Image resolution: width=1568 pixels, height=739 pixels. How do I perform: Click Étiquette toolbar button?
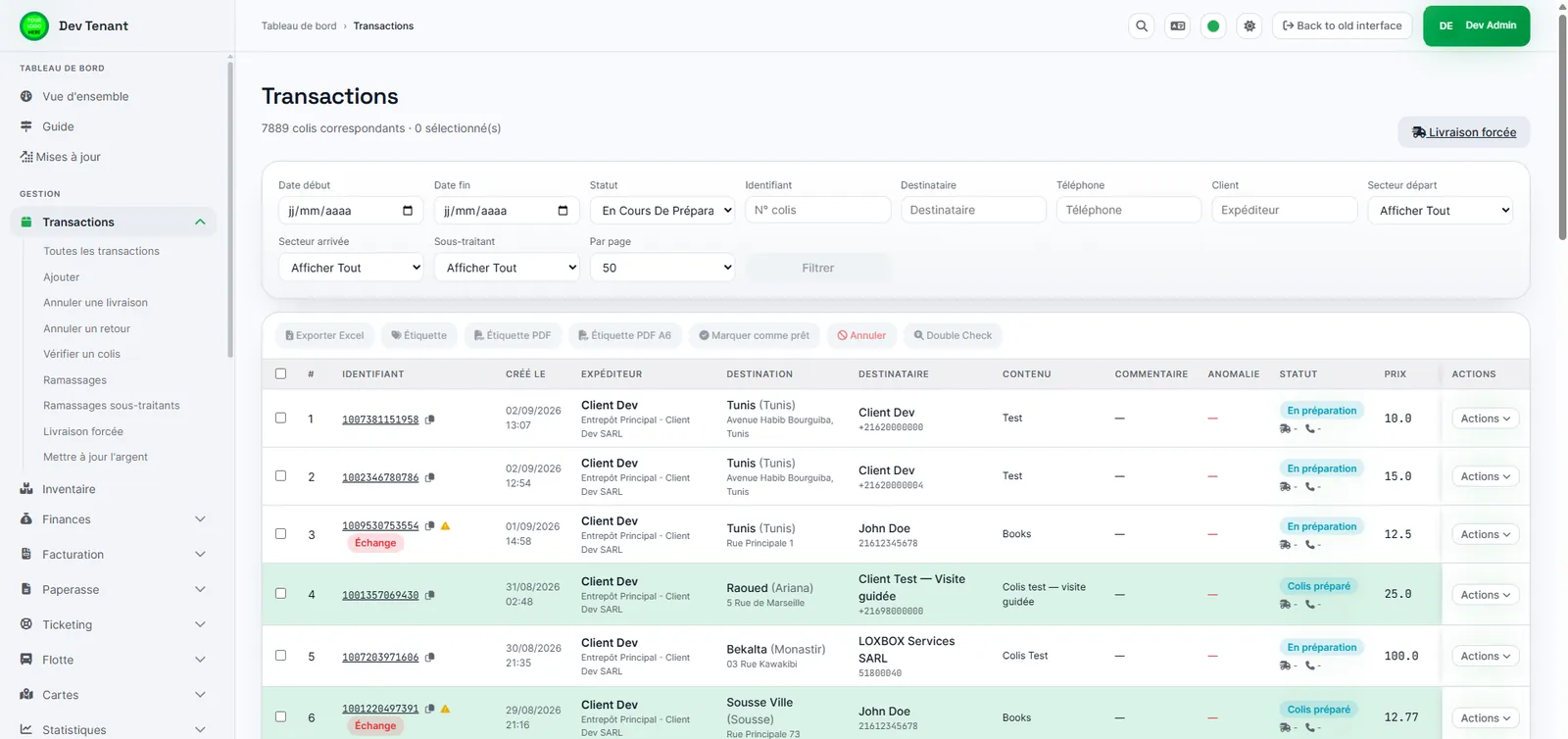(x=418, y=335)
